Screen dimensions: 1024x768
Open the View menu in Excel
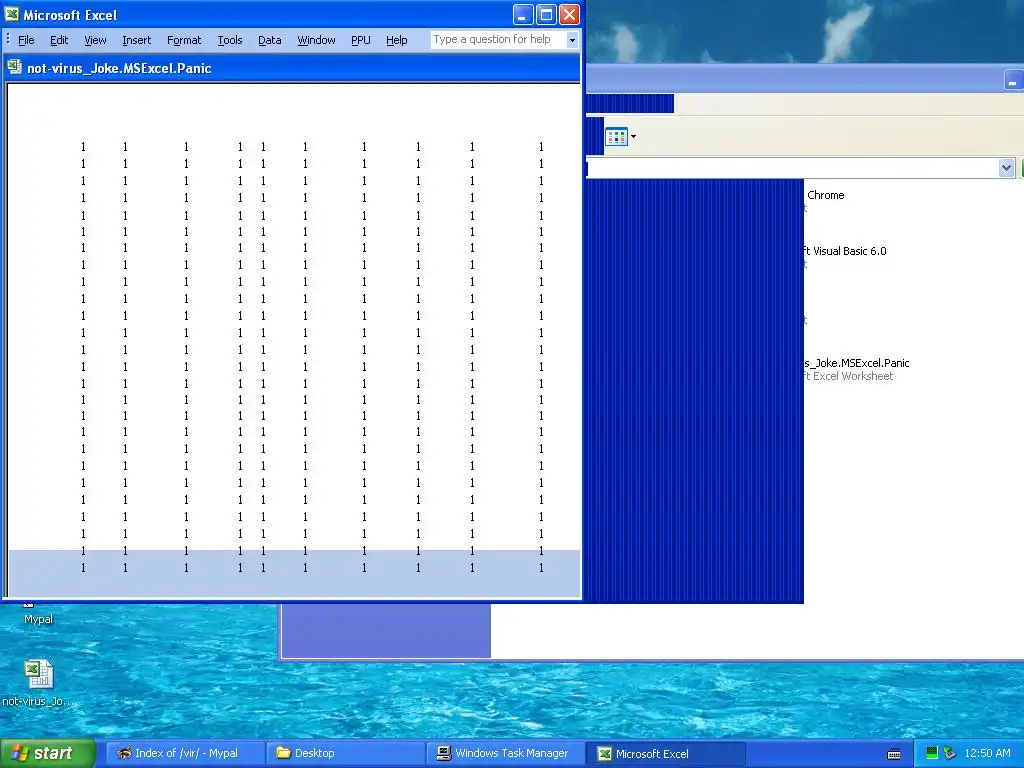point(95,40)
